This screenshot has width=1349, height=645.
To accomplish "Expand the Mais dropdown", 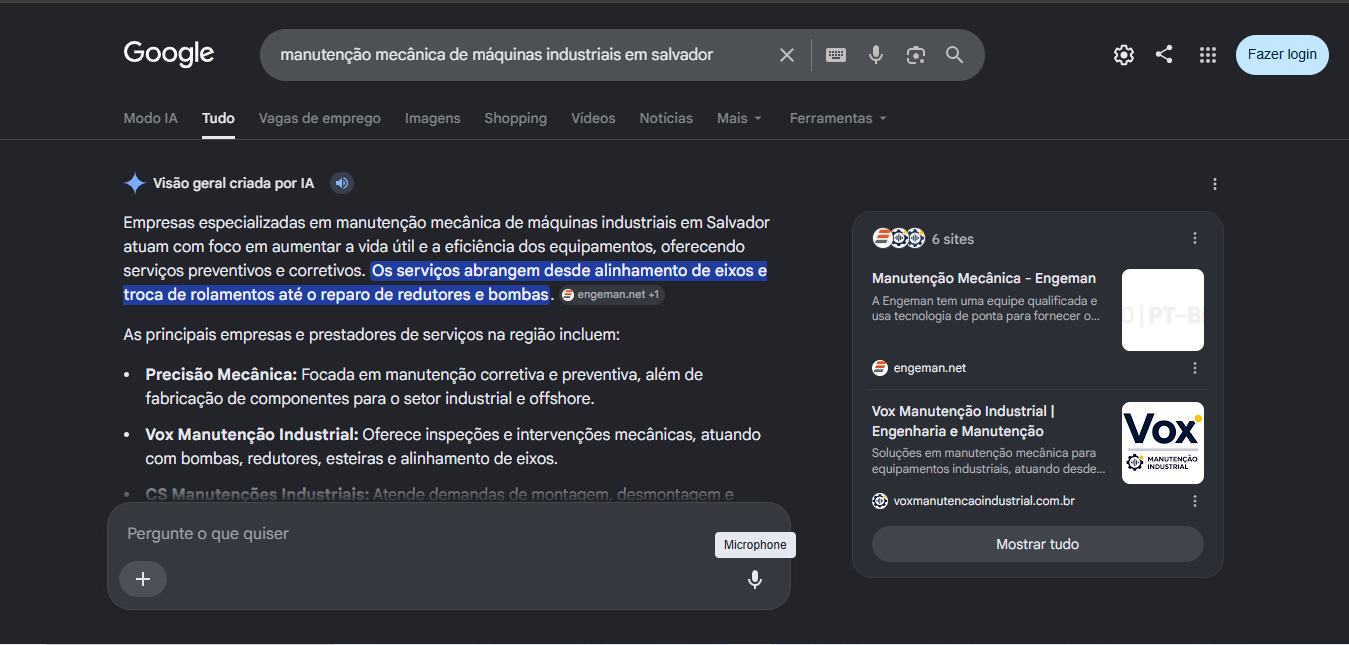I will pos(739,118).
